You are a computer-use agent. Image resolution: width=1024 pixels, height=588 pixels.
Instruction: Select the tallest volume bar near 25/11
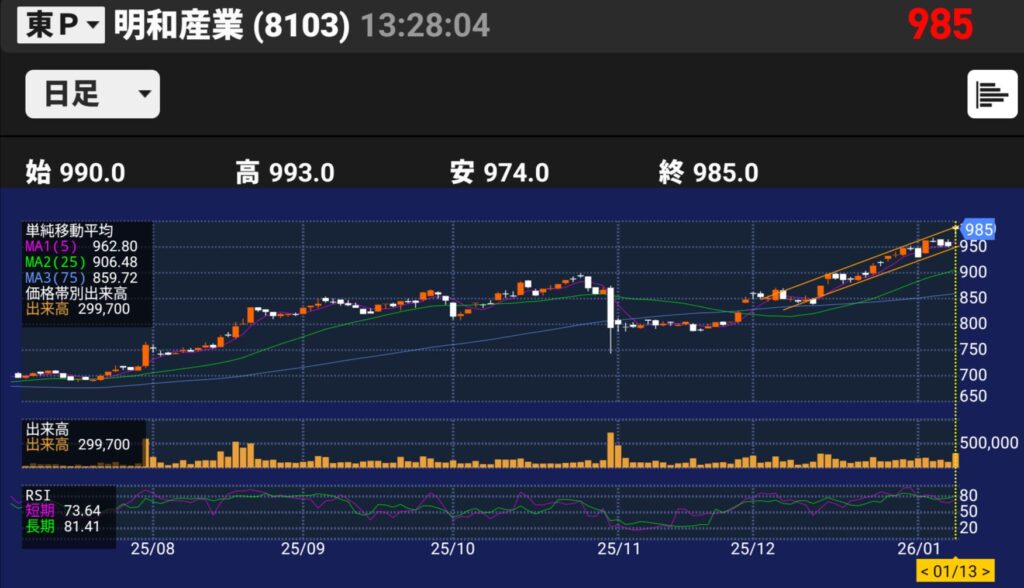[x=609, y=449]
